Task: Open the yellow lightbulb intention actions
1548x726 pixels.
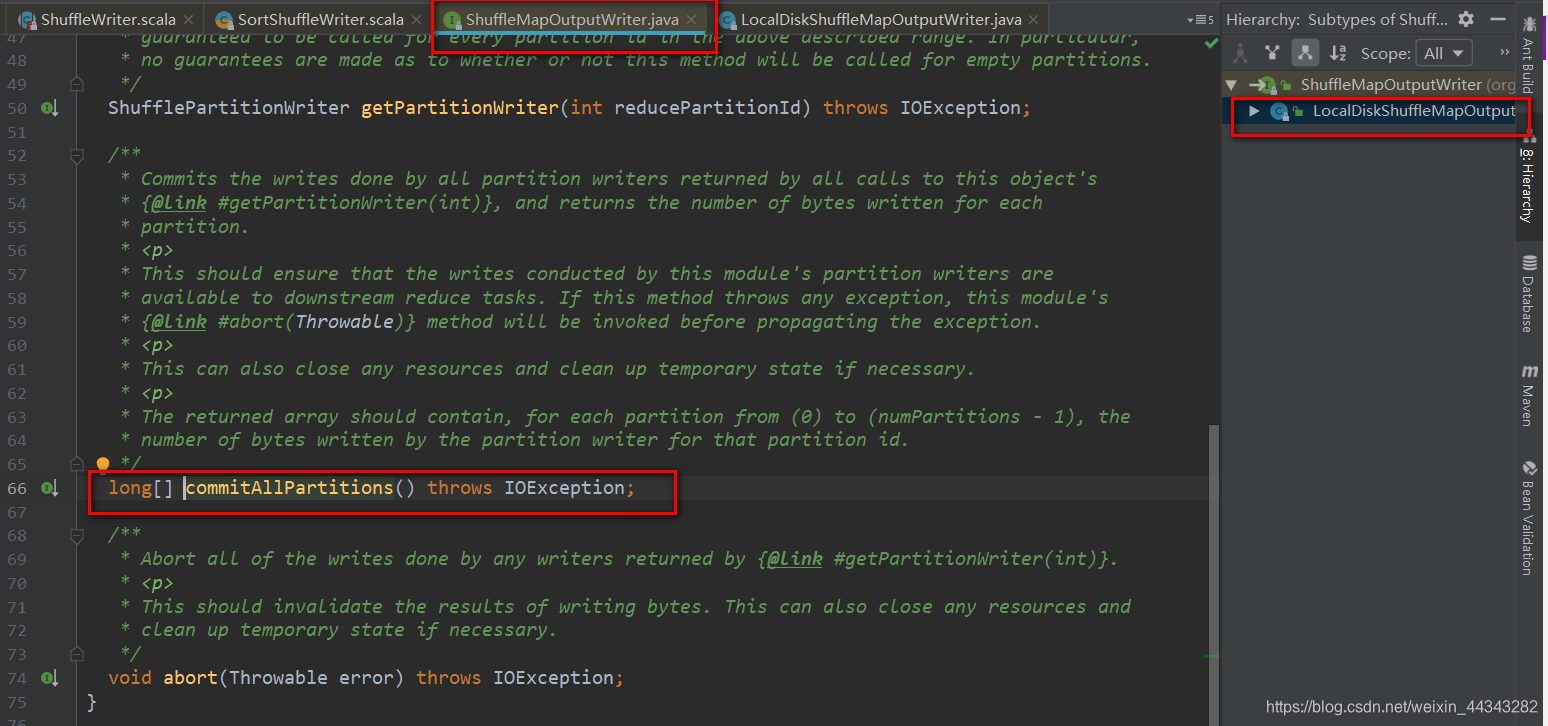Action: [x=102, y=465]
